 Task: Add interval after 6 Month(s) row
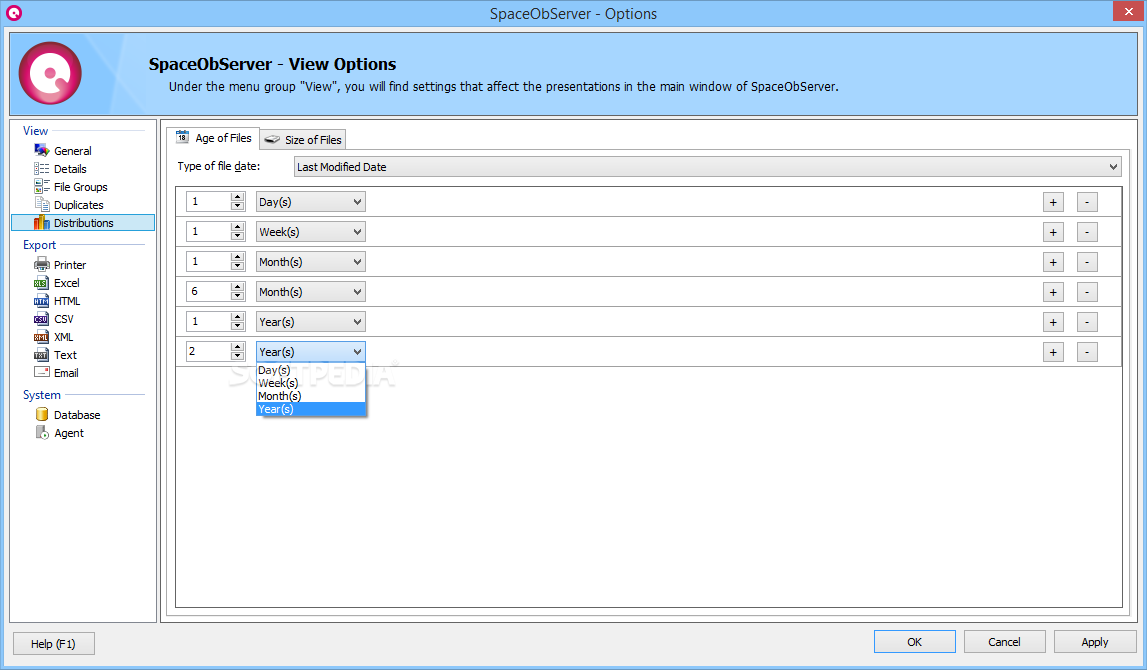click(1053, 292)
